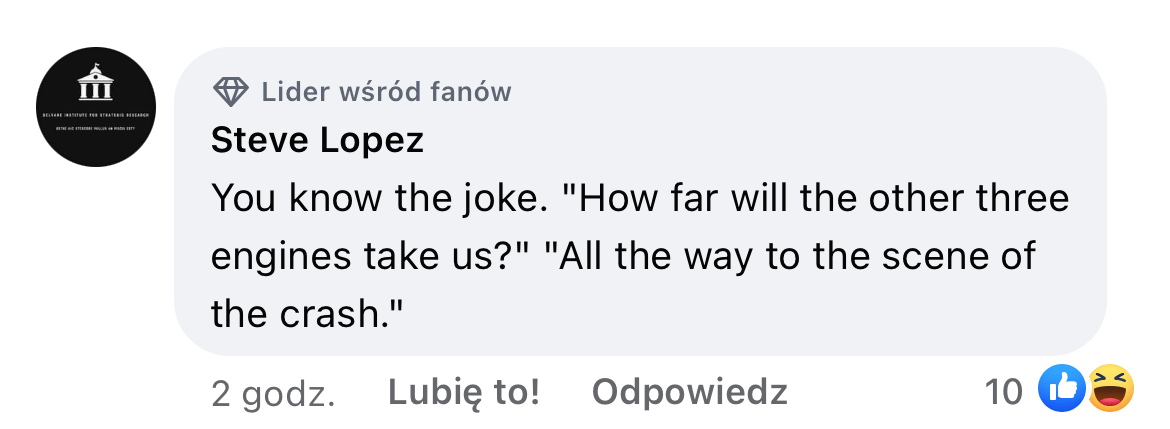Click the "You know the joke." sentence
Image resolution: width=1170 pixels, height=429 pixels.
tap(380, 199)
